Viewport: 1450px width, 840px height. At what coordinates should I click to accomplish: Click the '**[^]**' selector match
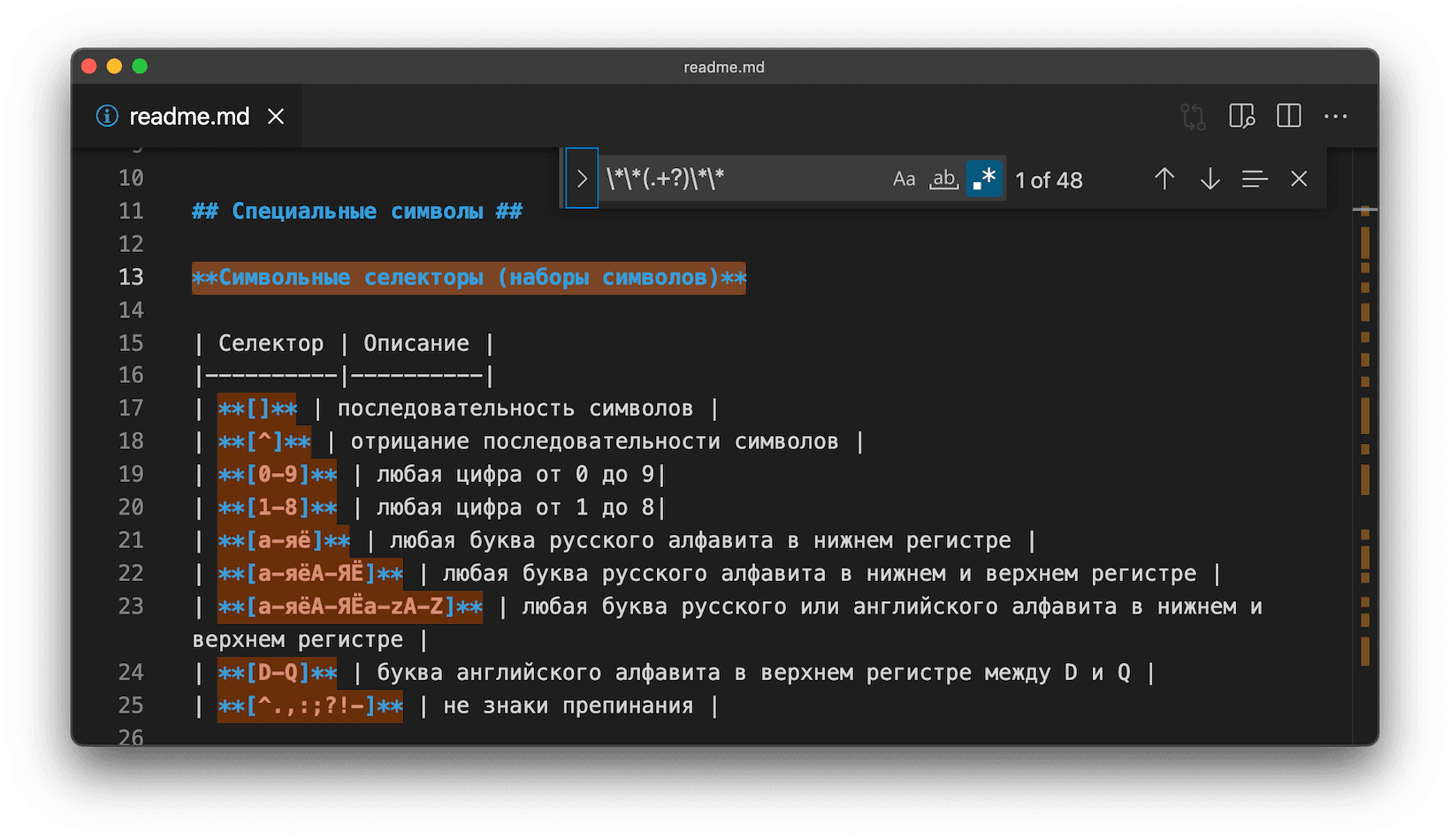pyautogui.click(x=264, y=441)
